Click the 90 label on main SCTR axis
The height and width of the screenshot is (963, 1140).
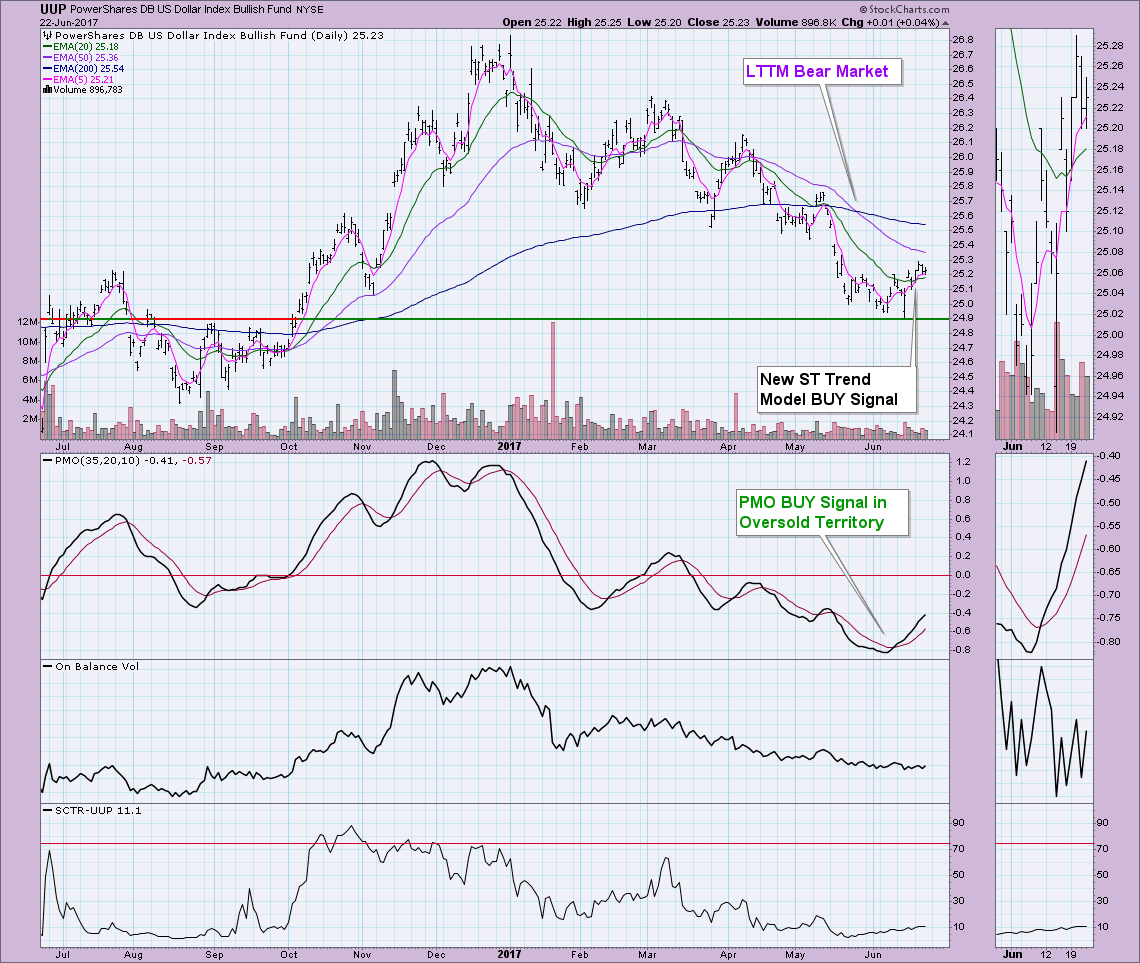pos(959,823)
